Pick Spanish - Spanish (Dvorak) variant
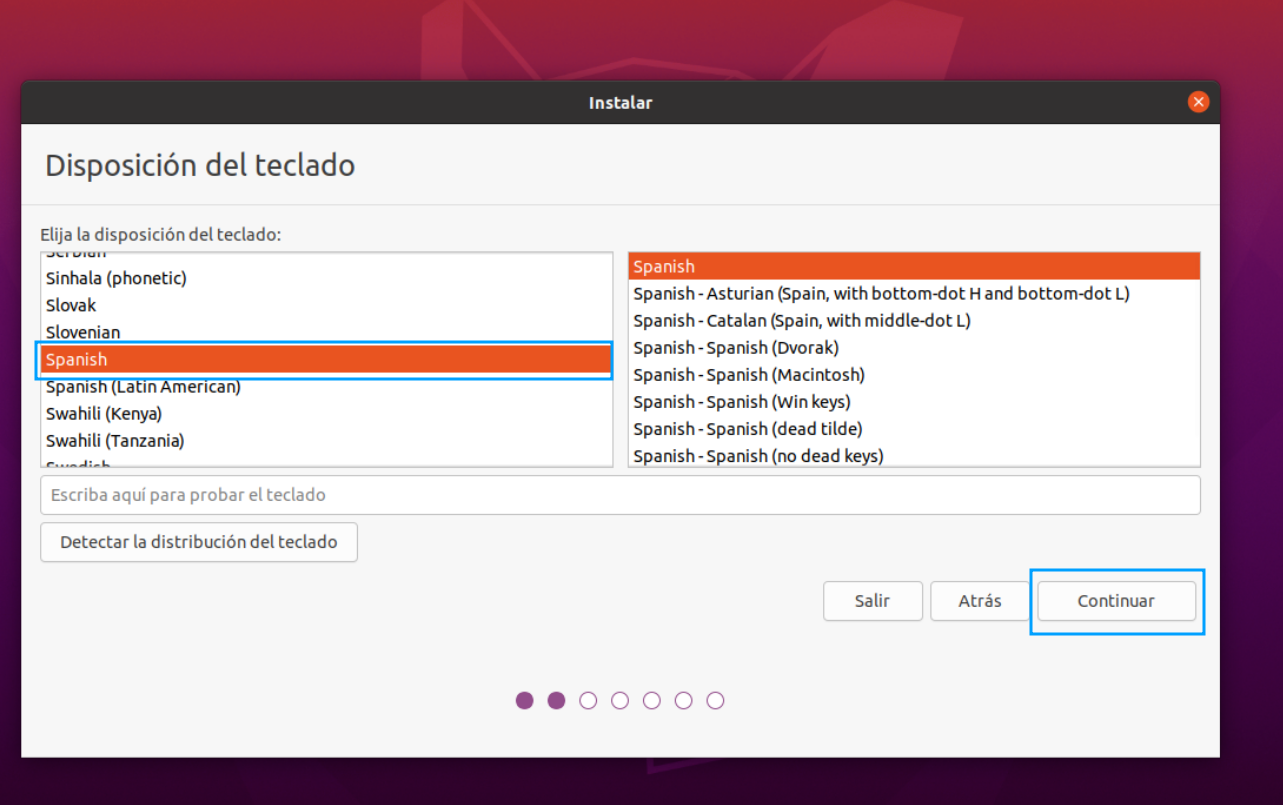This screenshot has width=1283, height=805. tap(914, 347)
